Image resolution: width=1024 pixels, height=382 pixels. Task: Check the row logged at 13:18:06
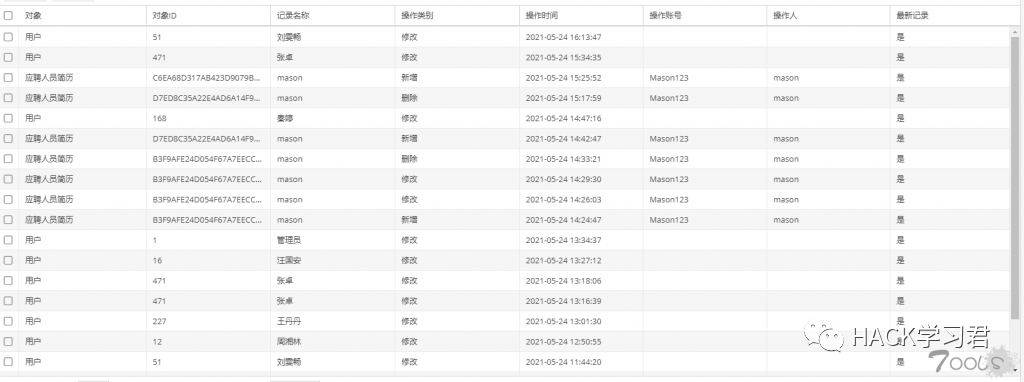(8, 280)
